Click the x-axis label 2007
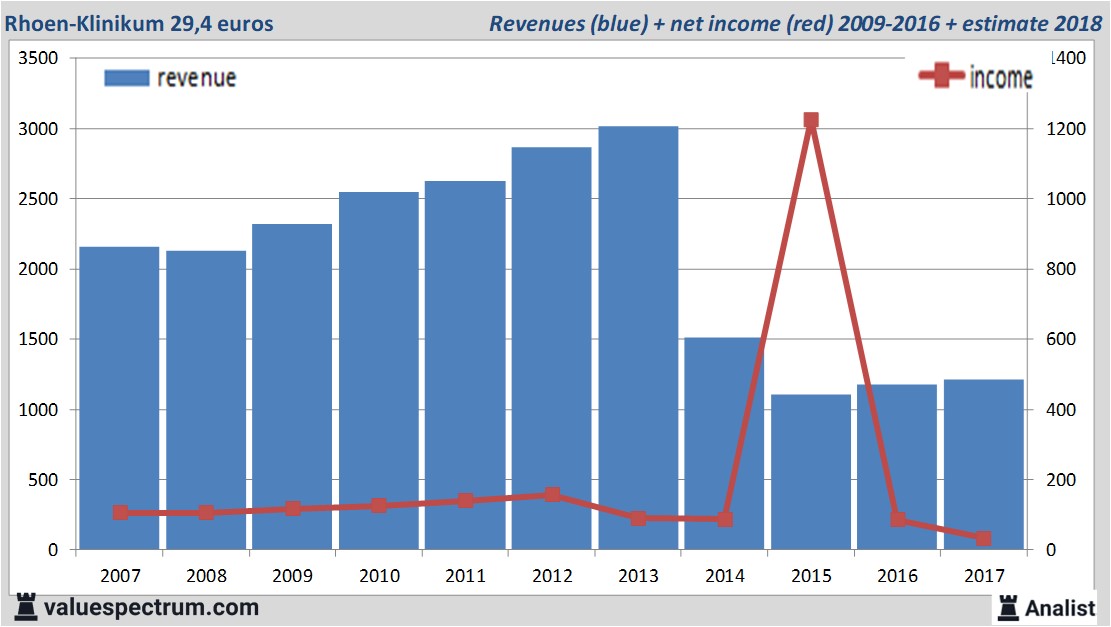1111x627 pixels. point(120,575)
